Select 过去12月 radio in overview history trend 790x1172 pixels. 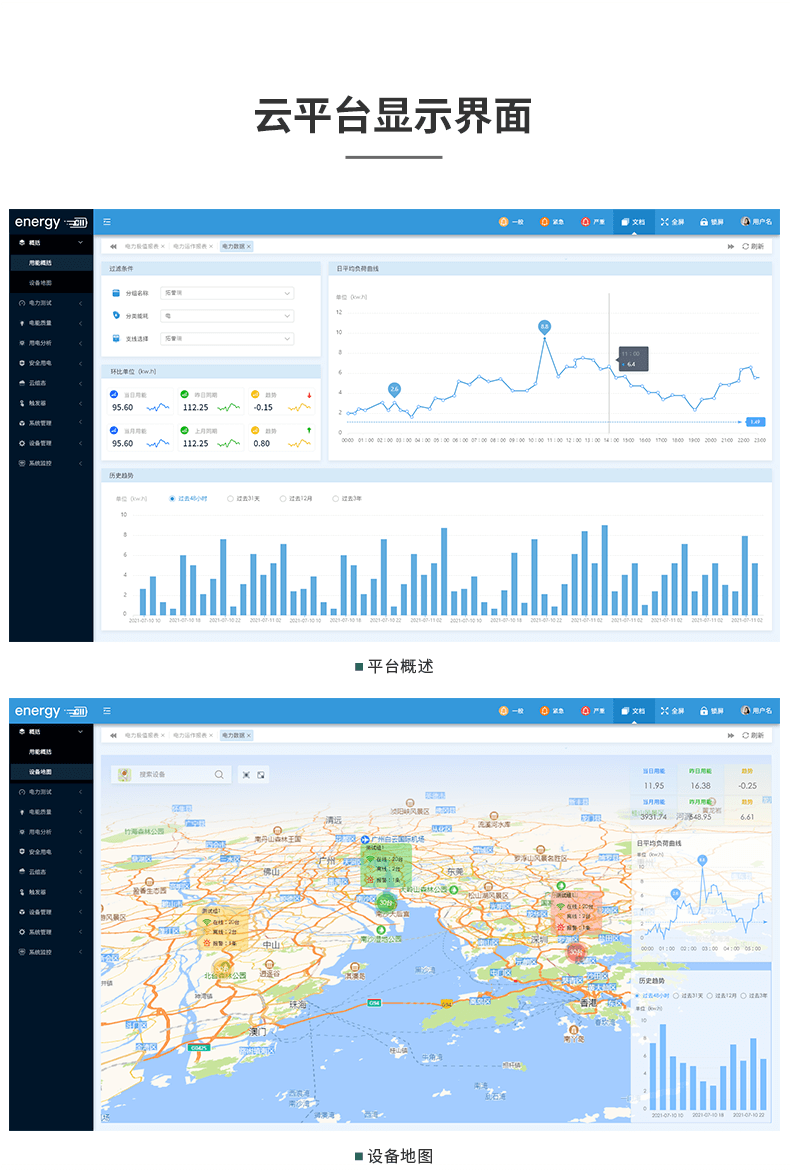[x=283, y=498]
